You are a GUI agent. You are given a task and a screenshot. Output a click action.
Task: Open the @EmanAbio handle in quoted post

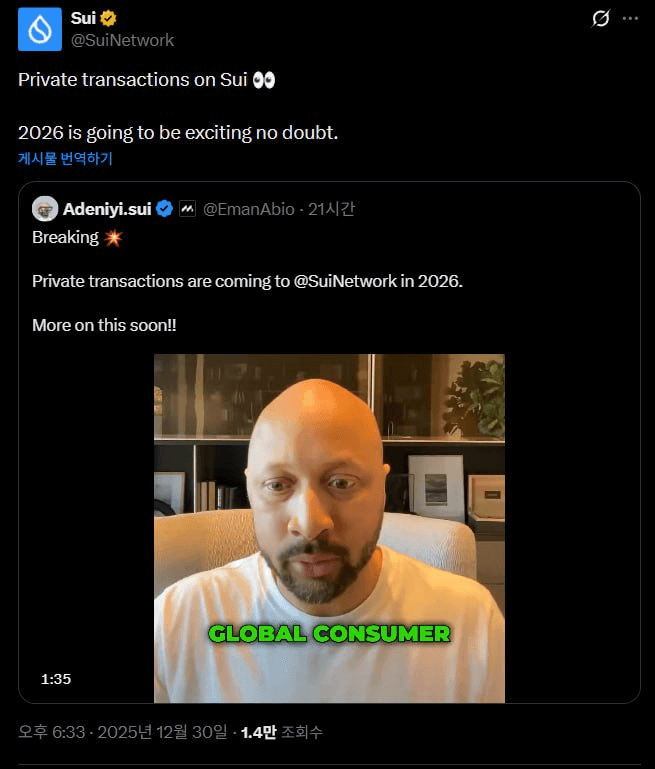pos(249,209)
